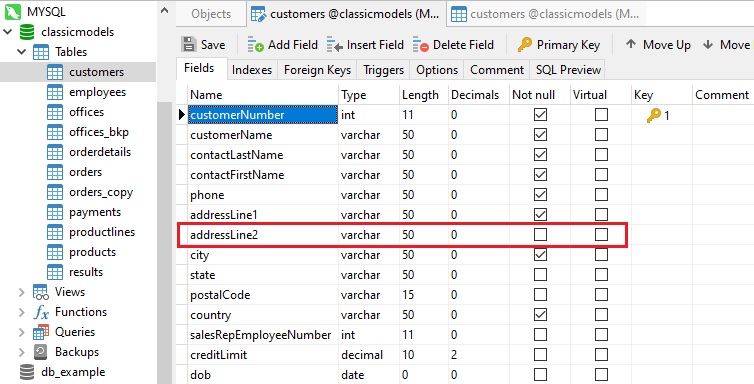Open the Indexes tab
The height and width of the screenshot is (384, 754).
click(251, 70)
